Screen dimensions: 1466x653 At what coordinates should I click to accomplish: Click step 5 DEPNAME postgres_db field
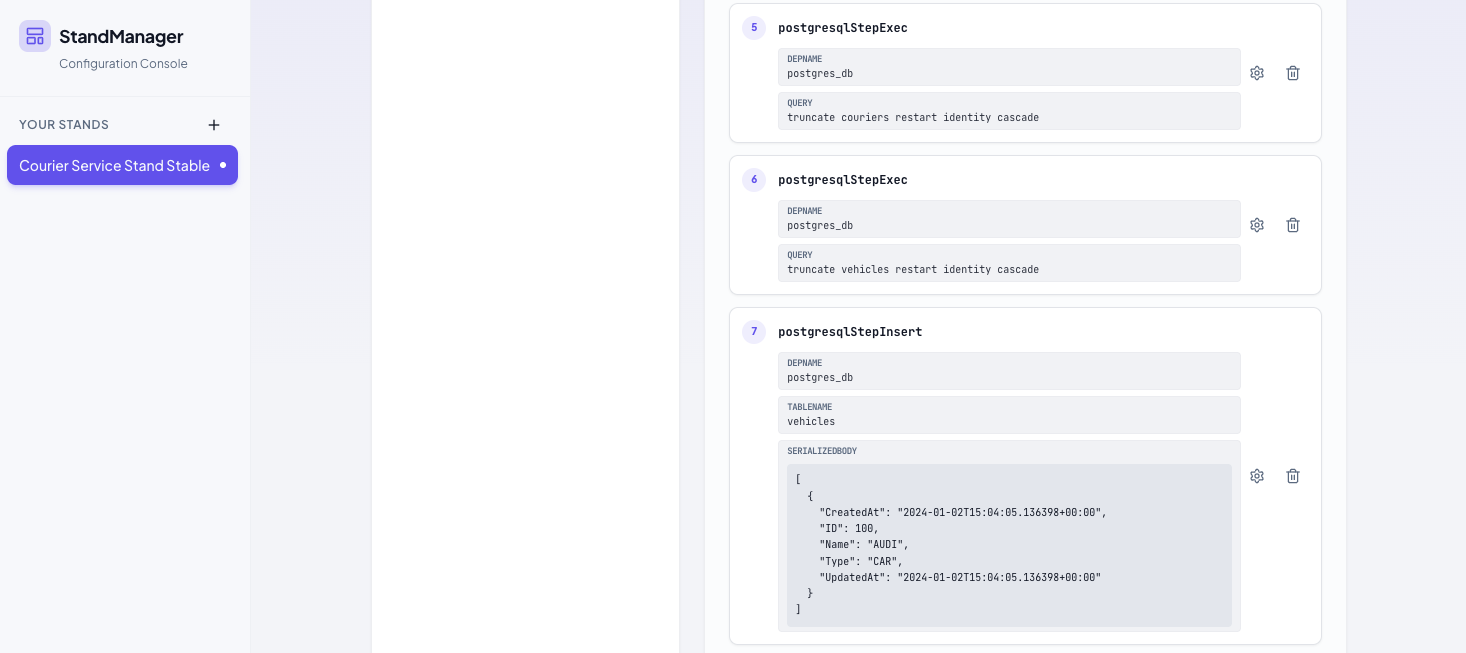pyautogui.click(x=1008, y=67)
